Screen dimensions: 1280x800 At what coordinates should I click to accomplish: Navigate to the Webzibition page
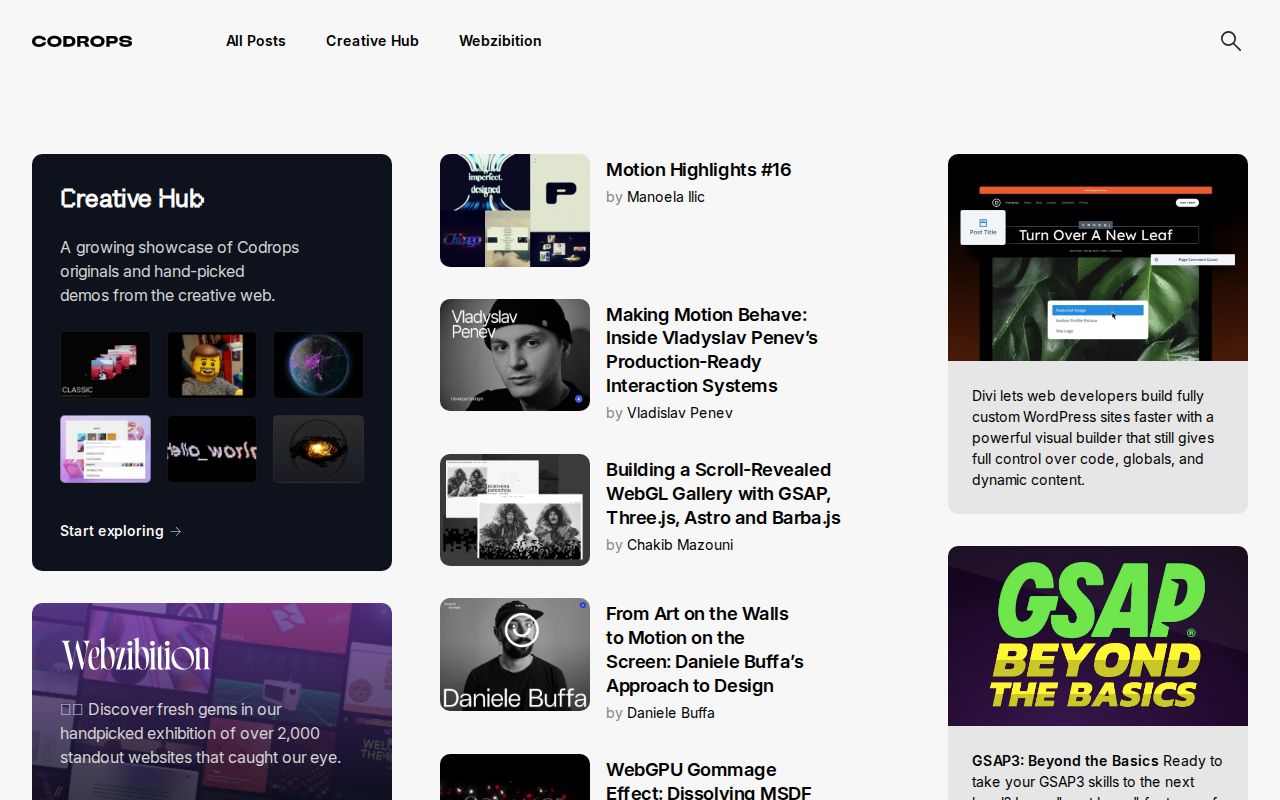(500, 41)
